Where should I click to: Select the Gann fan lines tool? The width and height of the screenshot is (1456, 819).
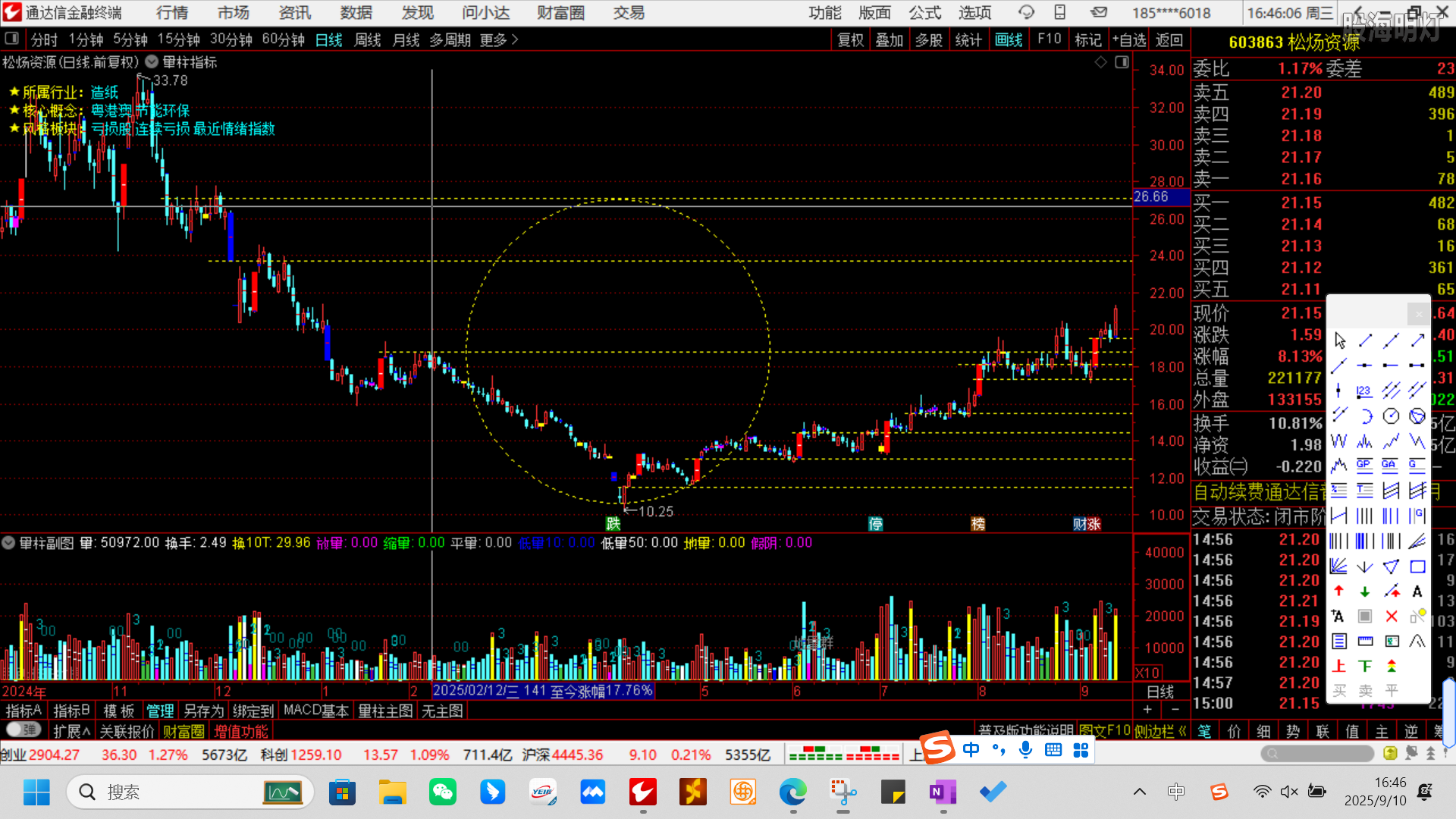pyautogui.click(x=1339, y=566)
